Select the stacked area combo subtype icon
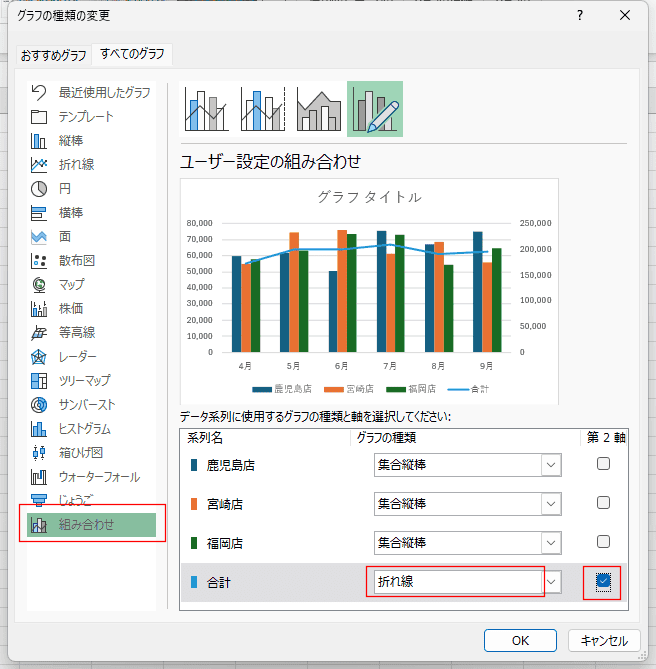The image size is (656, 669). 319,109
